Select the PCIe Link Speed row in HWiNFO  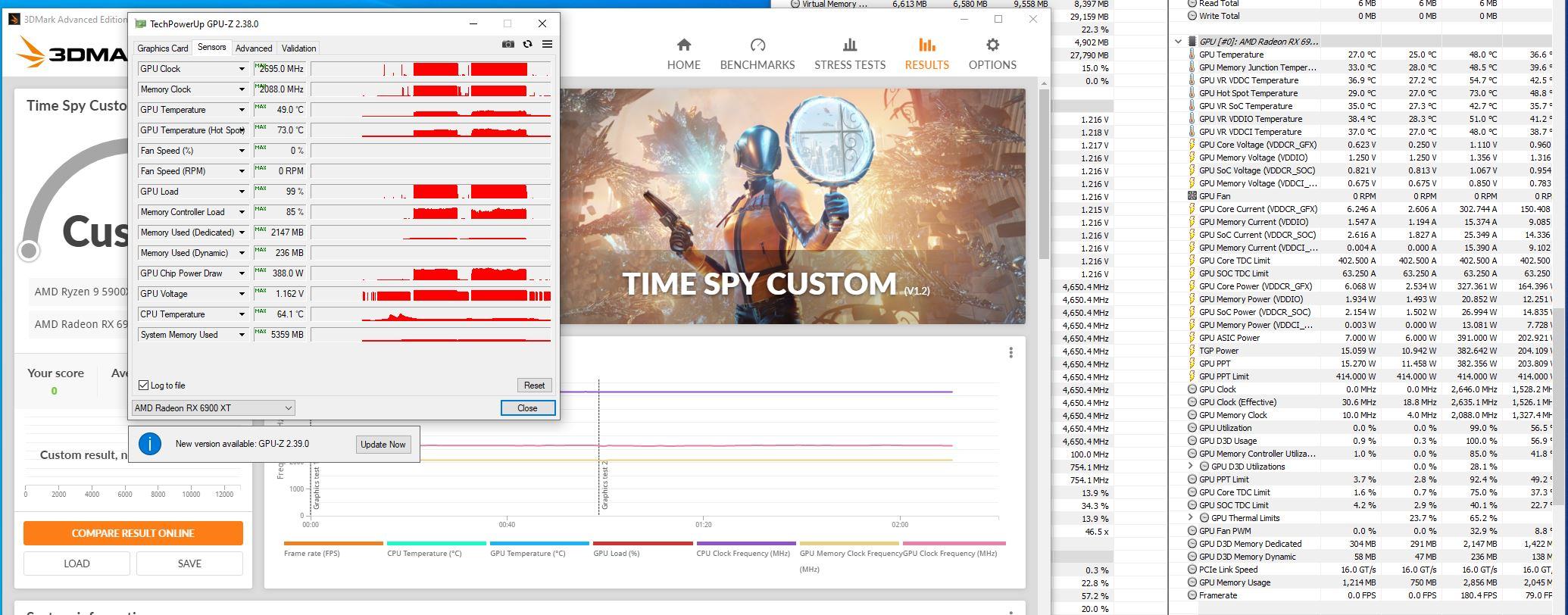tap(1368, 570)
